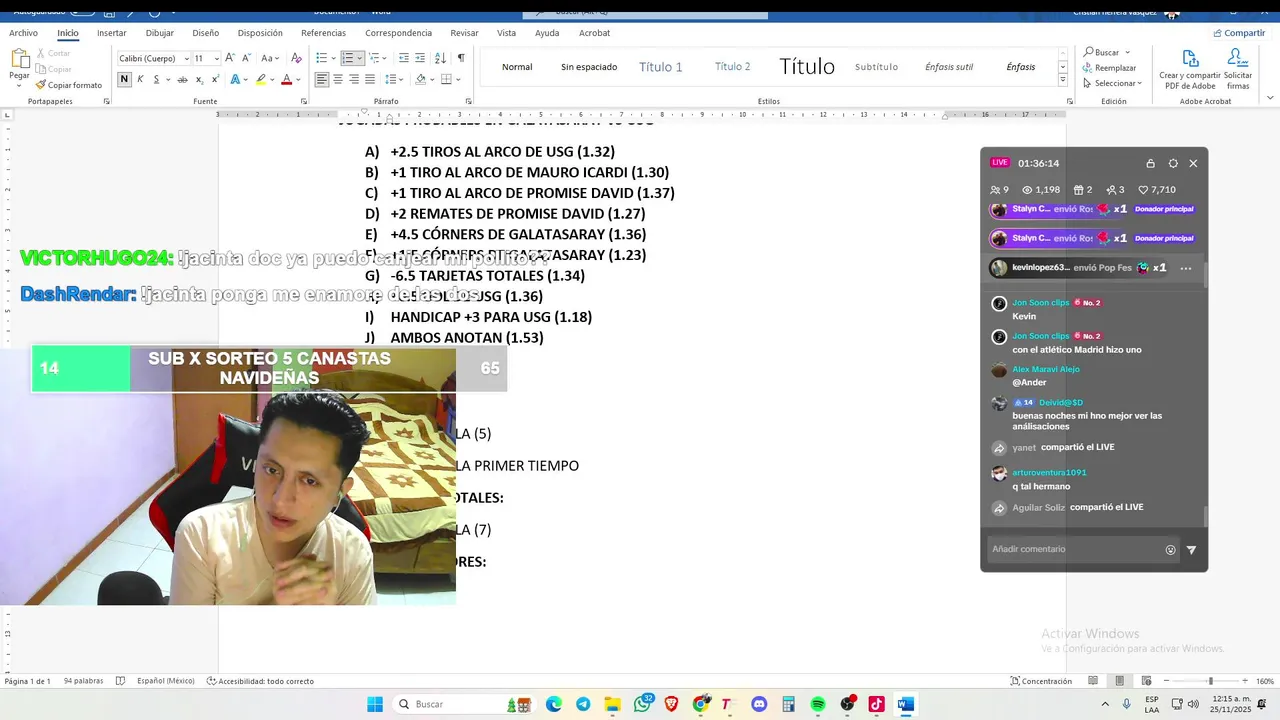The image size is (1280, 720).
Task: Open Spotify from the taskbar
Action: (x=818, y=704)
